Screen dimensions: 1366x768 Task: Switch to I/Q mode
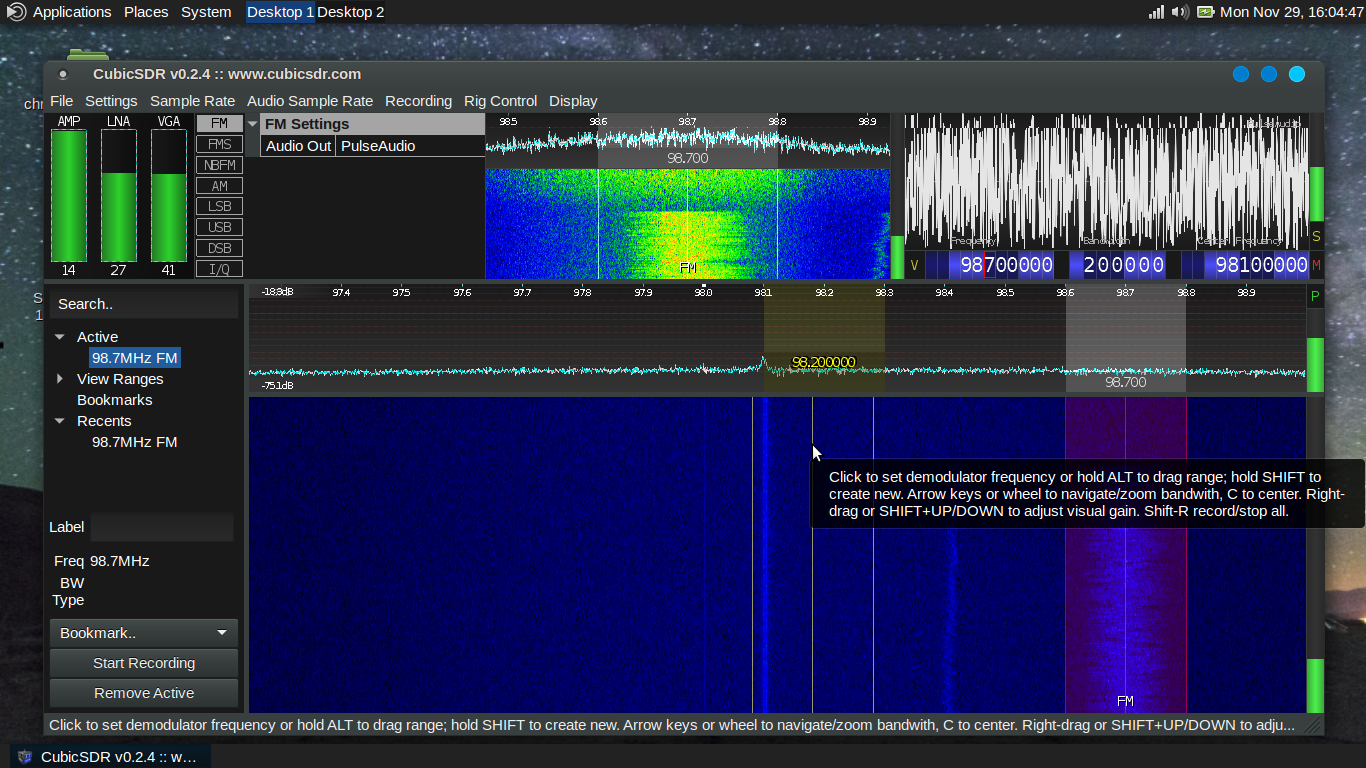[219, 268]
